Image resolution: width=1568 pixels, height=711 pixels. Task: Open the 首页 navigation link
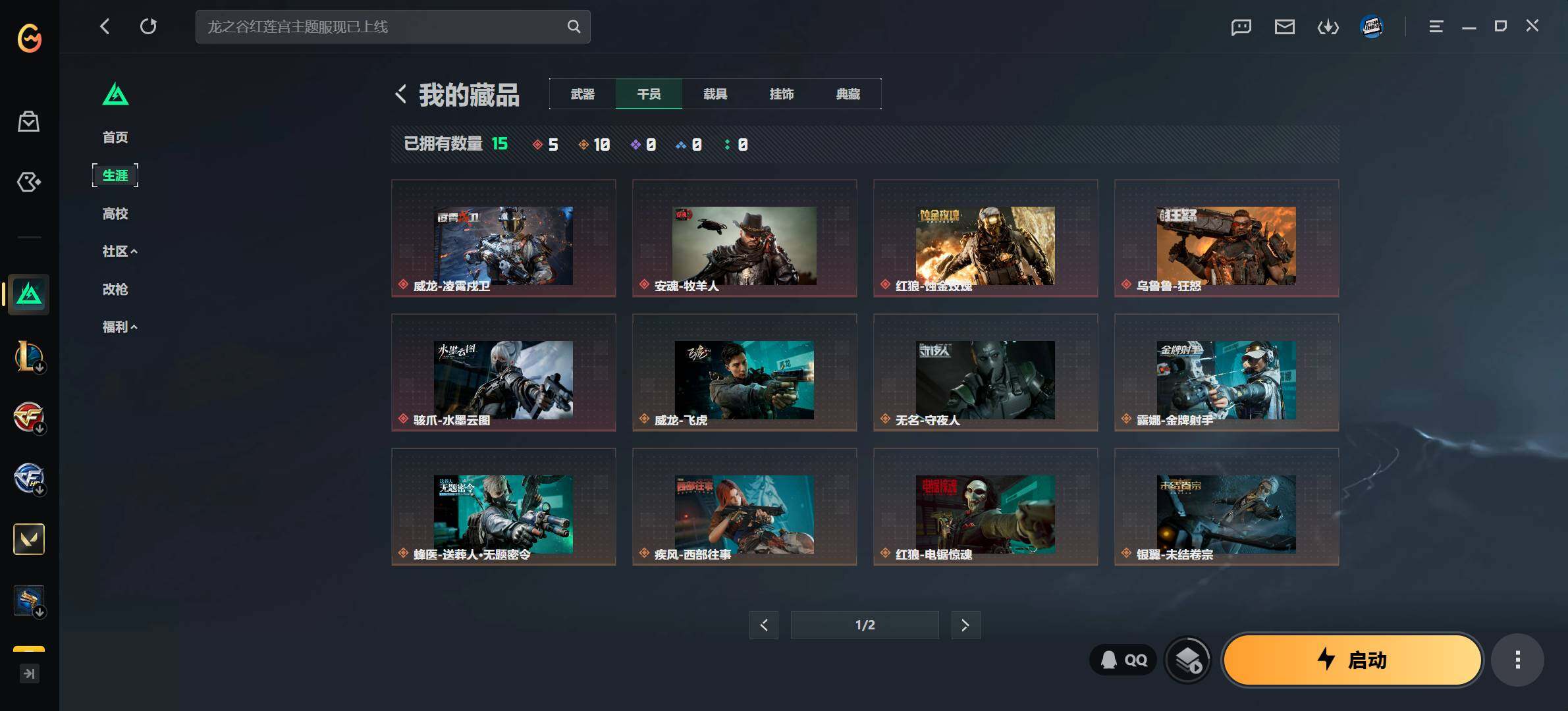point(115,138)
